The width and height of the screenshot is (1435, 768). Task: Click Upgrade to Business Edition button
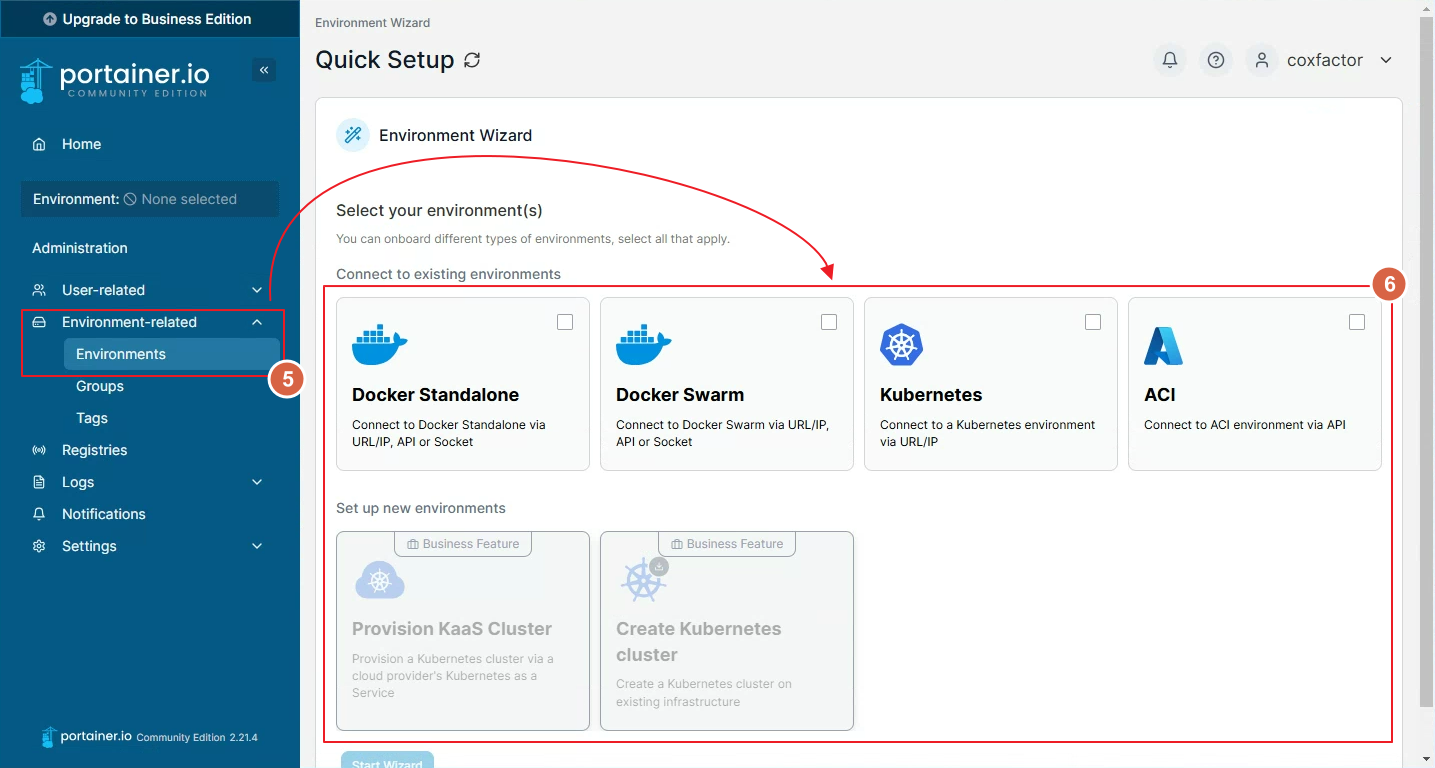pyautogui.click(x=150, y=19)
